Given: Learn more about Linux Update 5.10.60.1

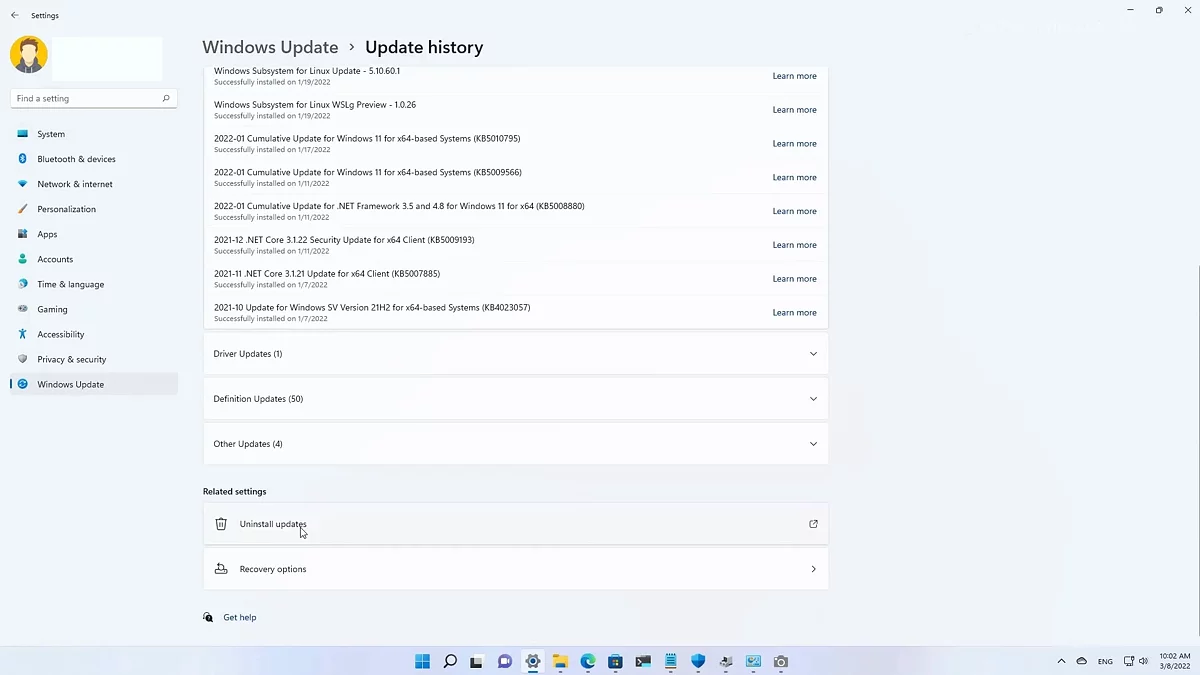Looking at the screenshot, I should click(x=794, y=76).
